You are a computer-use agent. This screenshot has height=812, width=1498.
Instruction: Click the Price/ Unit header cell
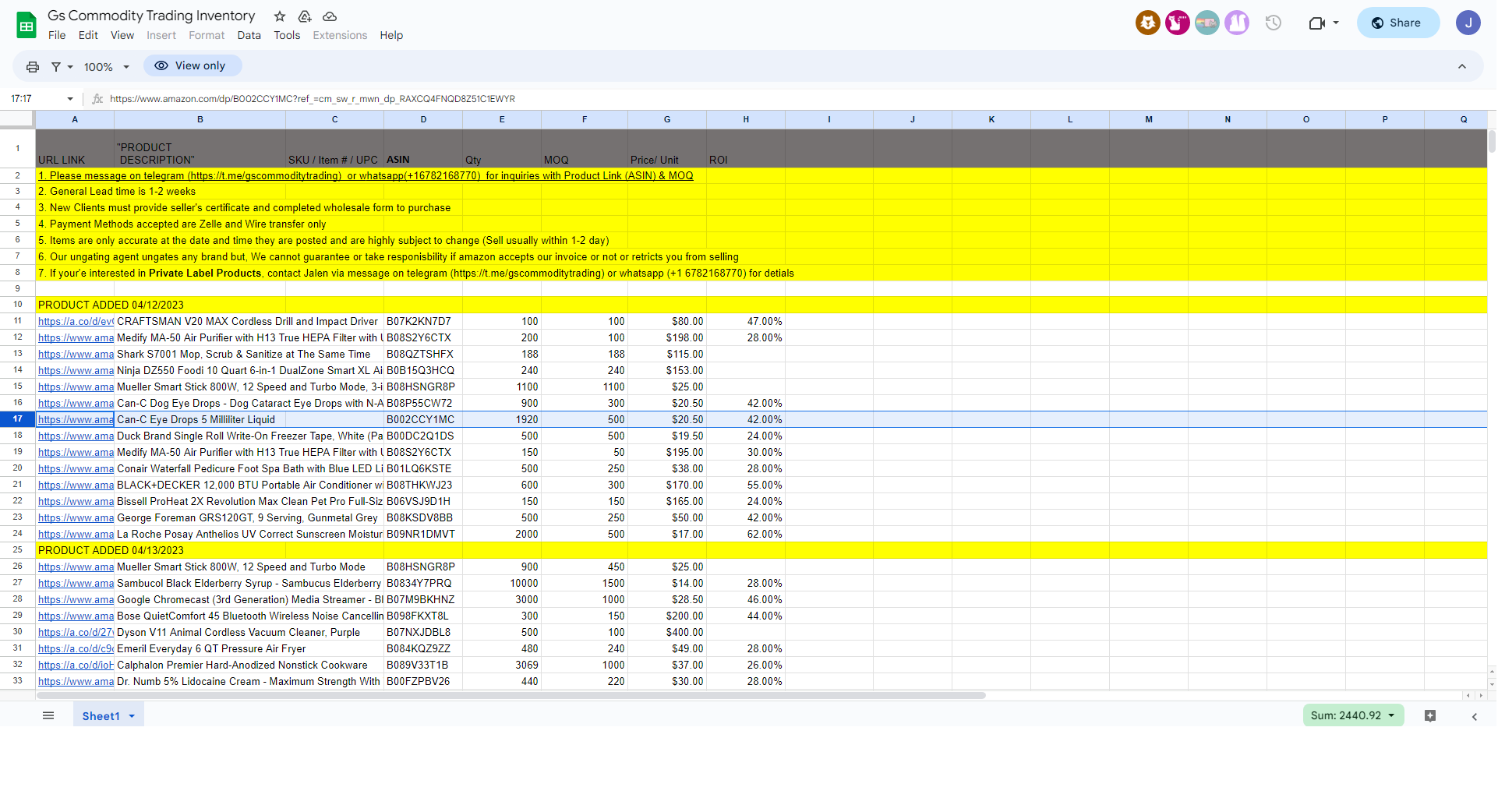[x=667, y=148]
